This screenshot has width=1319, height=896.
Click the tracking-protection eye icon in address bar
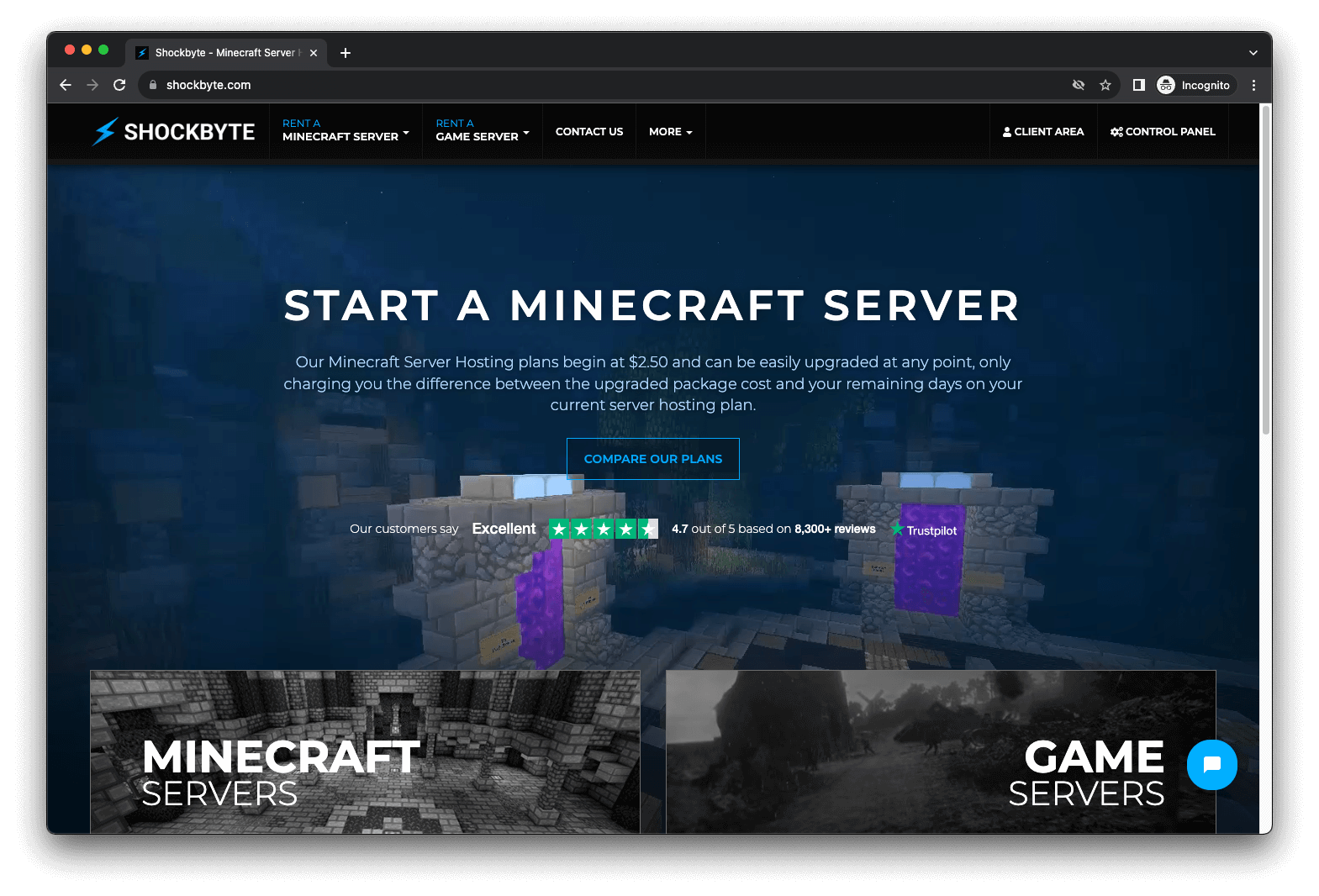1079,85
